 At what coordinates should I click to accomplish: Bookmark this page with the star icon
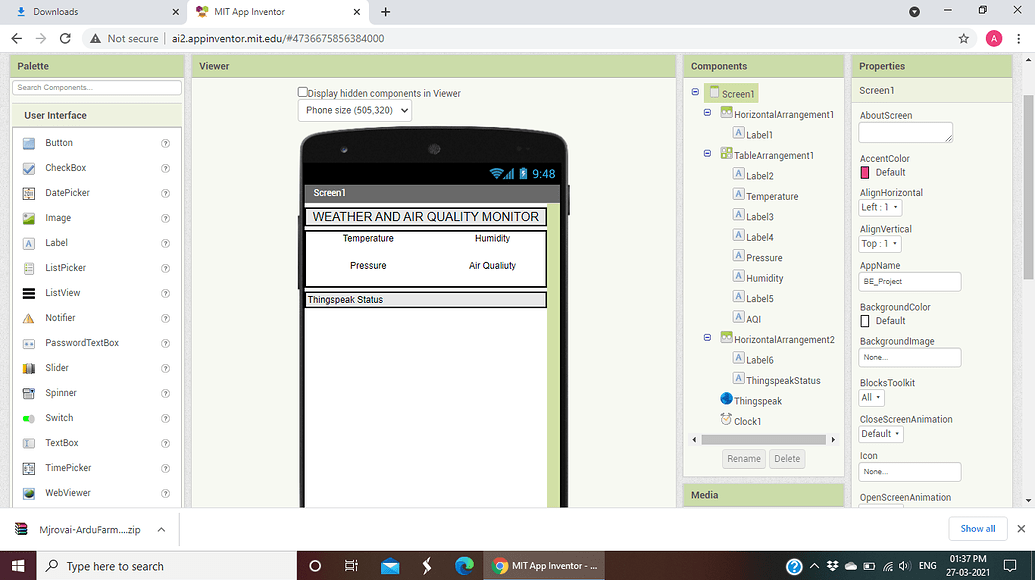tap(963, 38)
